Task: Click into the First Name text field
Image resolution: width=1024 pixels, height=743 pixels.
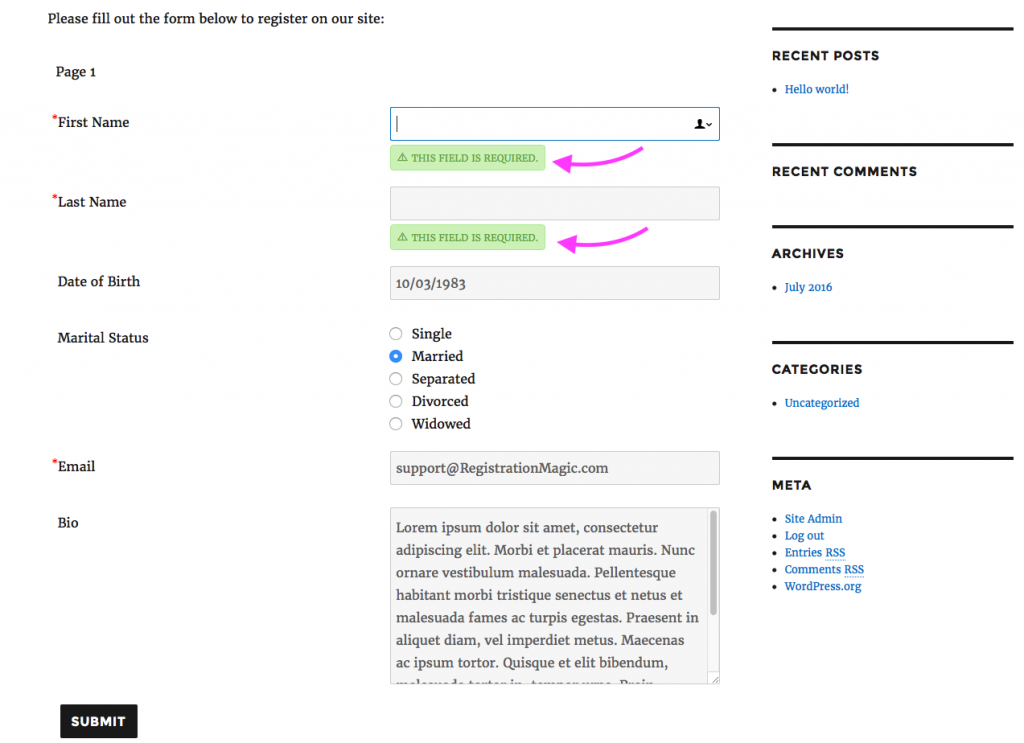Action: [x=540, y=124]
